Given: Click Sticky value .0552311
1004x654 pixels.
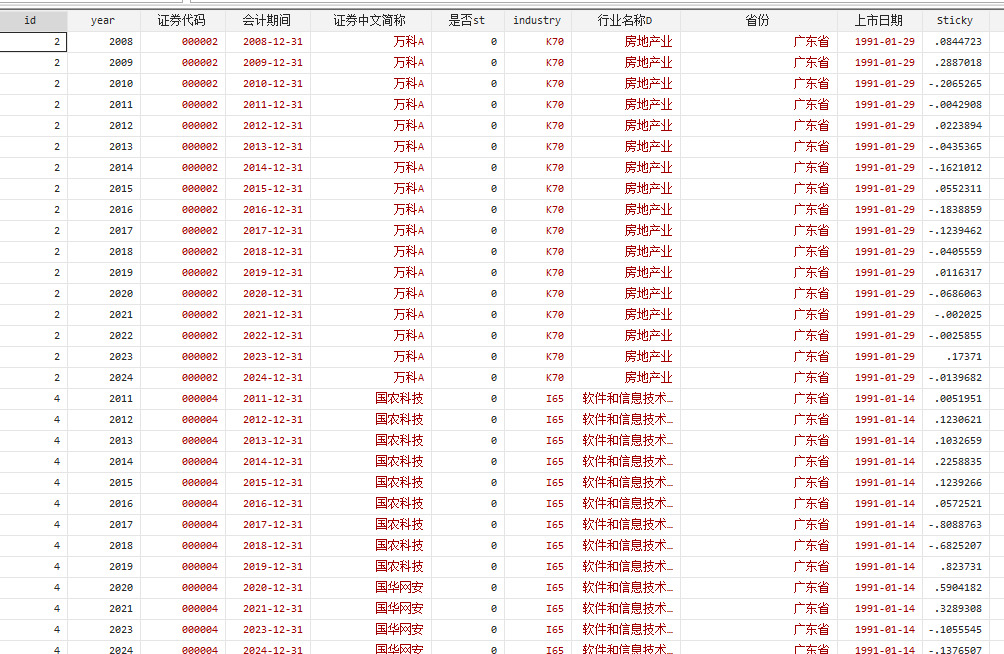Looking at the screenshot, I should point(958,189).
